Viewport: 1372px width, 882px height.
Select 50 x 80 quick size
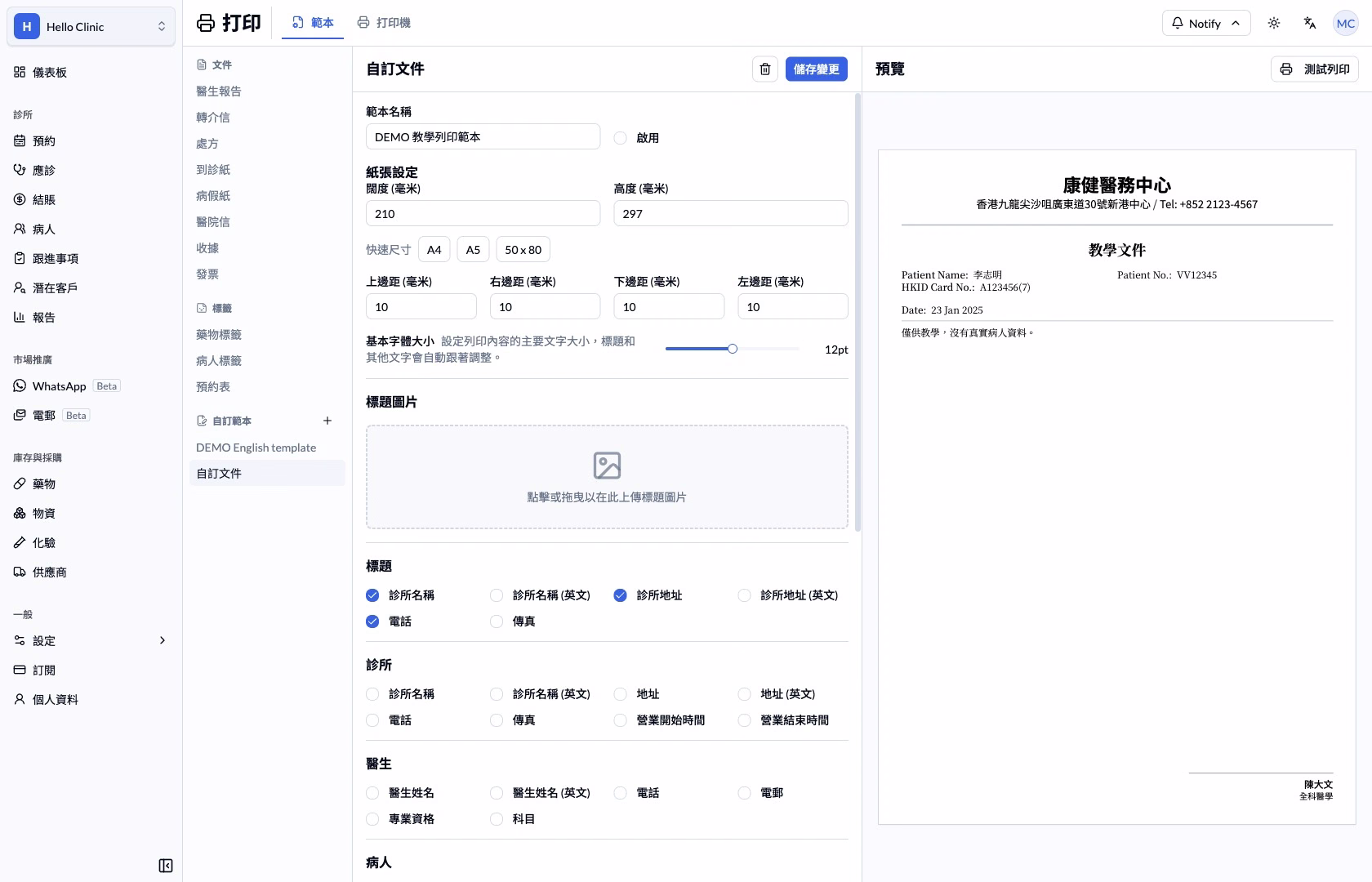pyautogui.click(x=523, y=250)
